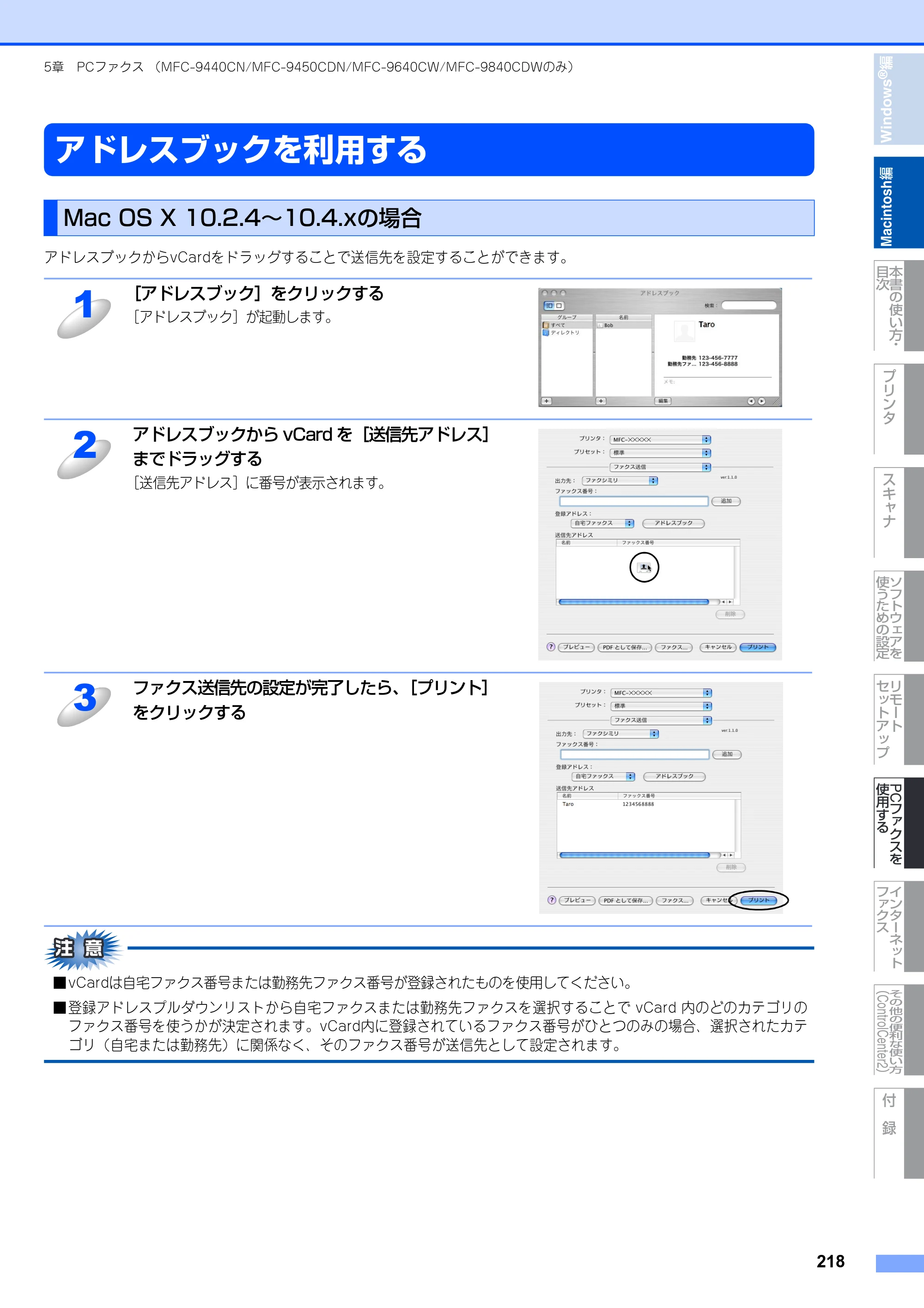Viewport: 924px width, 1308px height.
Task: Open the スキャナ side tab
Action: [x=899, y=513]
